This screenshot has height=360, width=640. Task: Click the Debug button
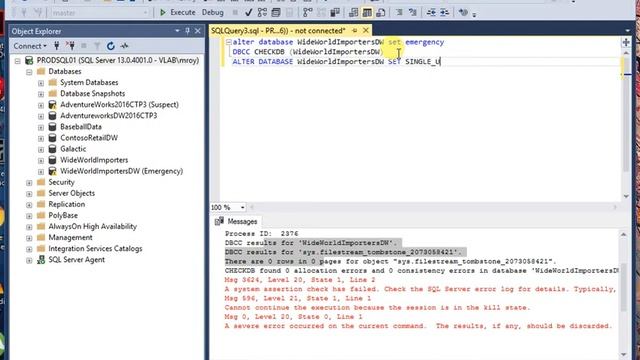tap(213, 13)
